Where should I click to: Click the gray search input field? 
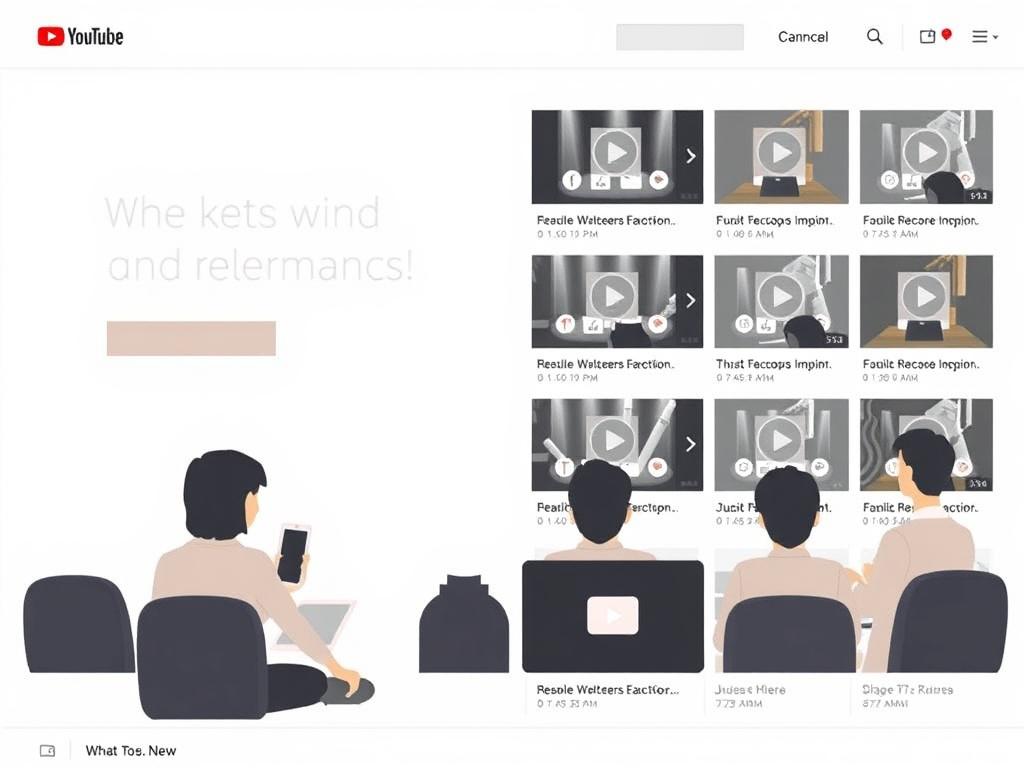(x=680, y=37)
